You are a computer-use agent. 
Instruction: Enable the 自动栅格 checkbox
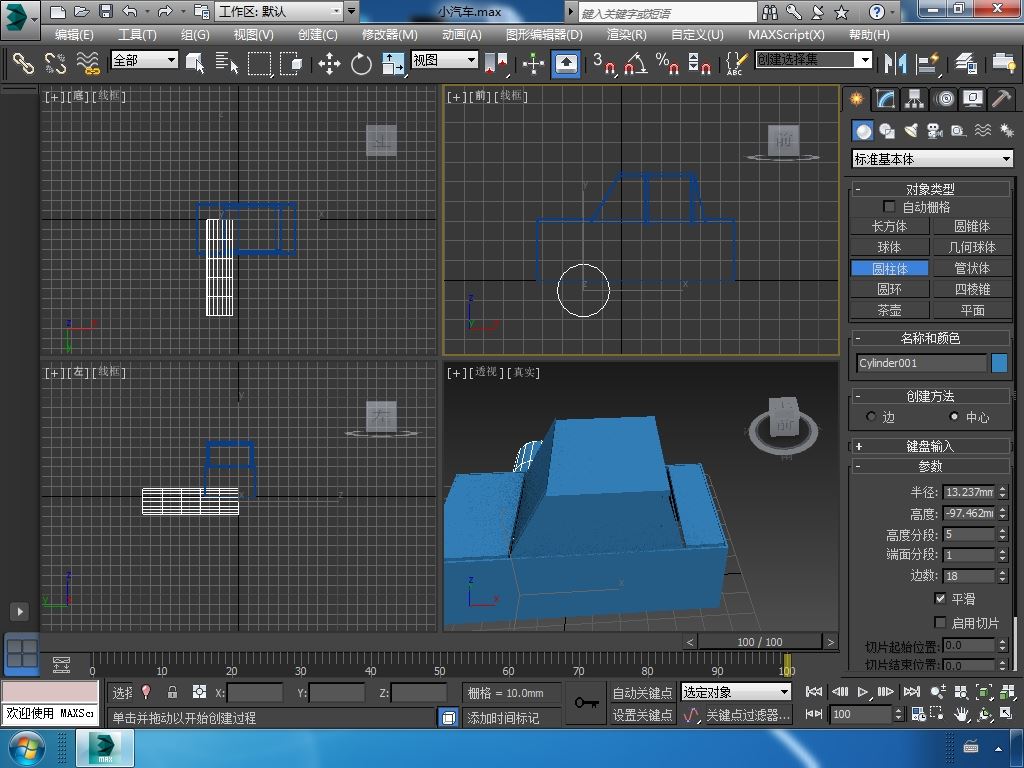tap(889, 207)
